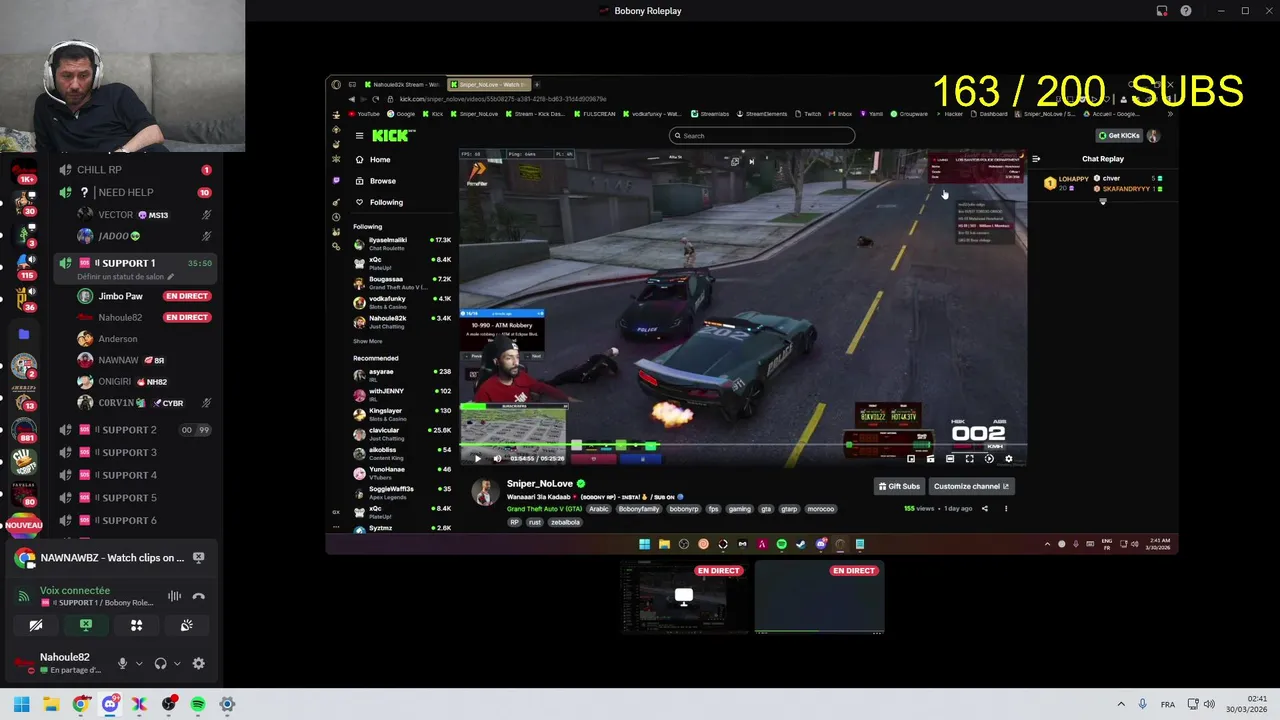Focus the Kick search field

click(762, 135)
